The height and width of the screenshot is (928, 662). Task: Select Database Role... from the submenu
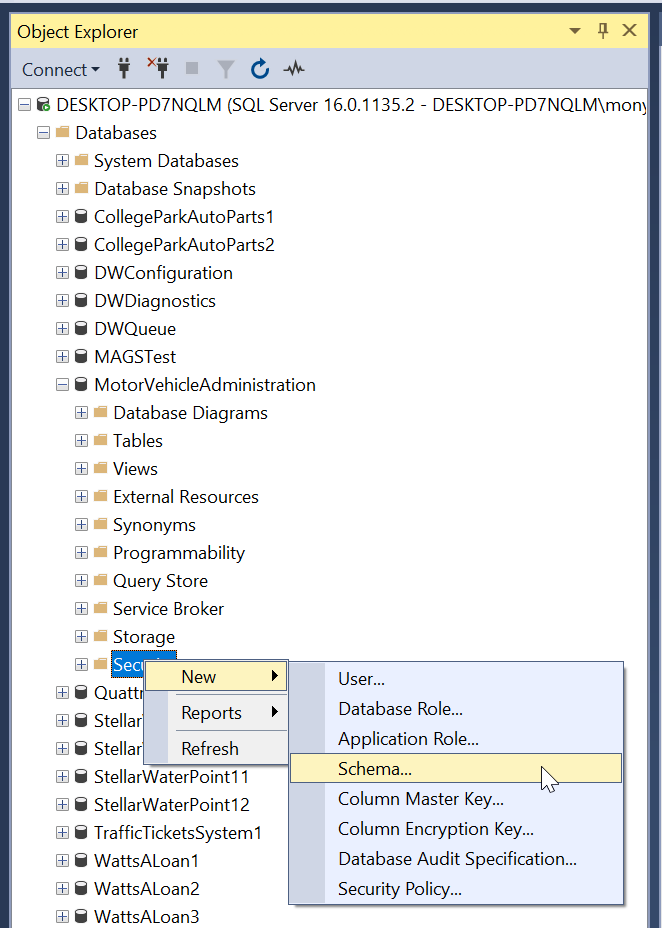456,708
